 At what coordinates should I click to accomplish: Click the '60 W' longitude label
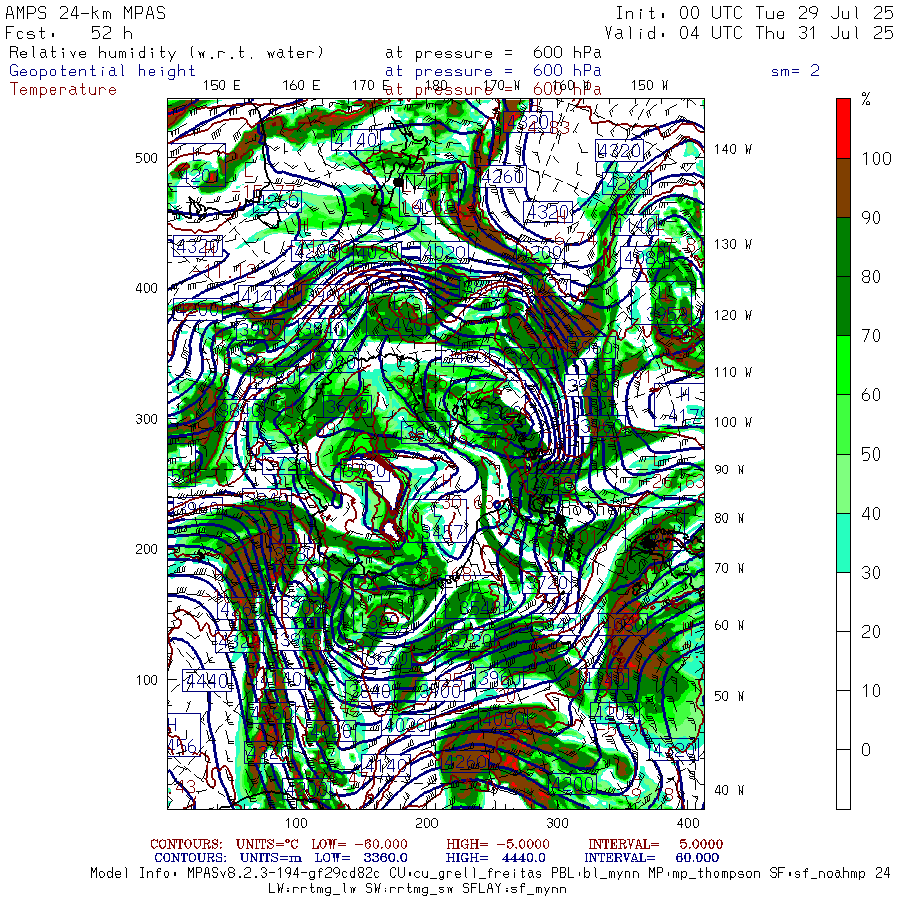click(x=729, y=625)
